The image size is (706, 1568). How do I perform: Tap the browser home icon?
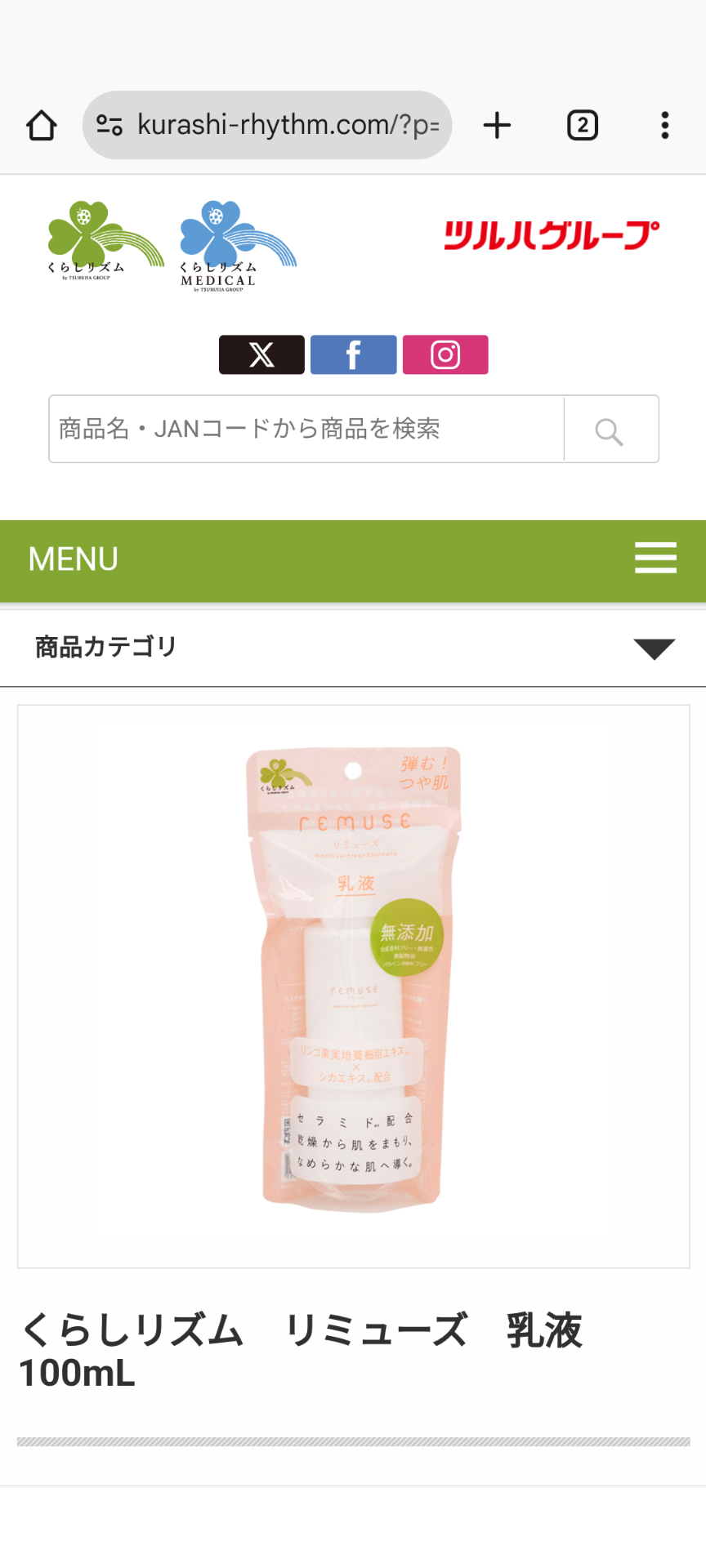click(42, 126)
